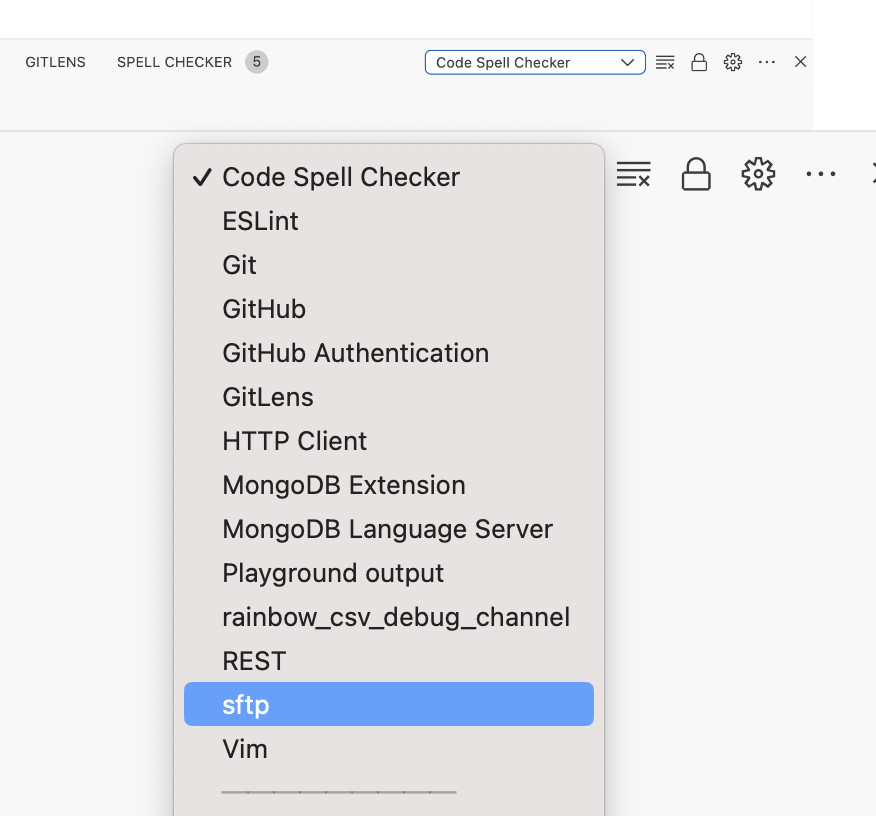Click the enlarged gear settings icon
The height and width of the screenshot is (816, 876).
click(x=758, y=174)
